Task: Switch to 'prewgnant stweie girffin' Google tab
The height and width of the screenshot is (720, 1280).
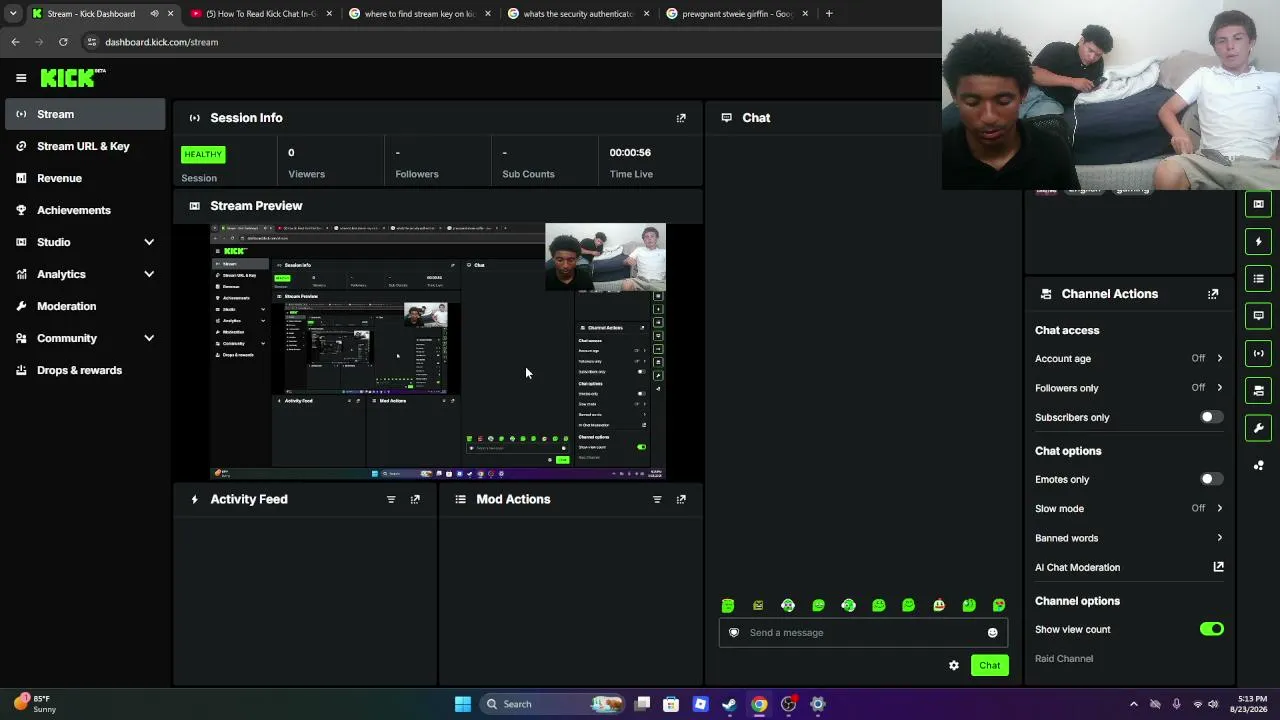Action: pos(738,14)
